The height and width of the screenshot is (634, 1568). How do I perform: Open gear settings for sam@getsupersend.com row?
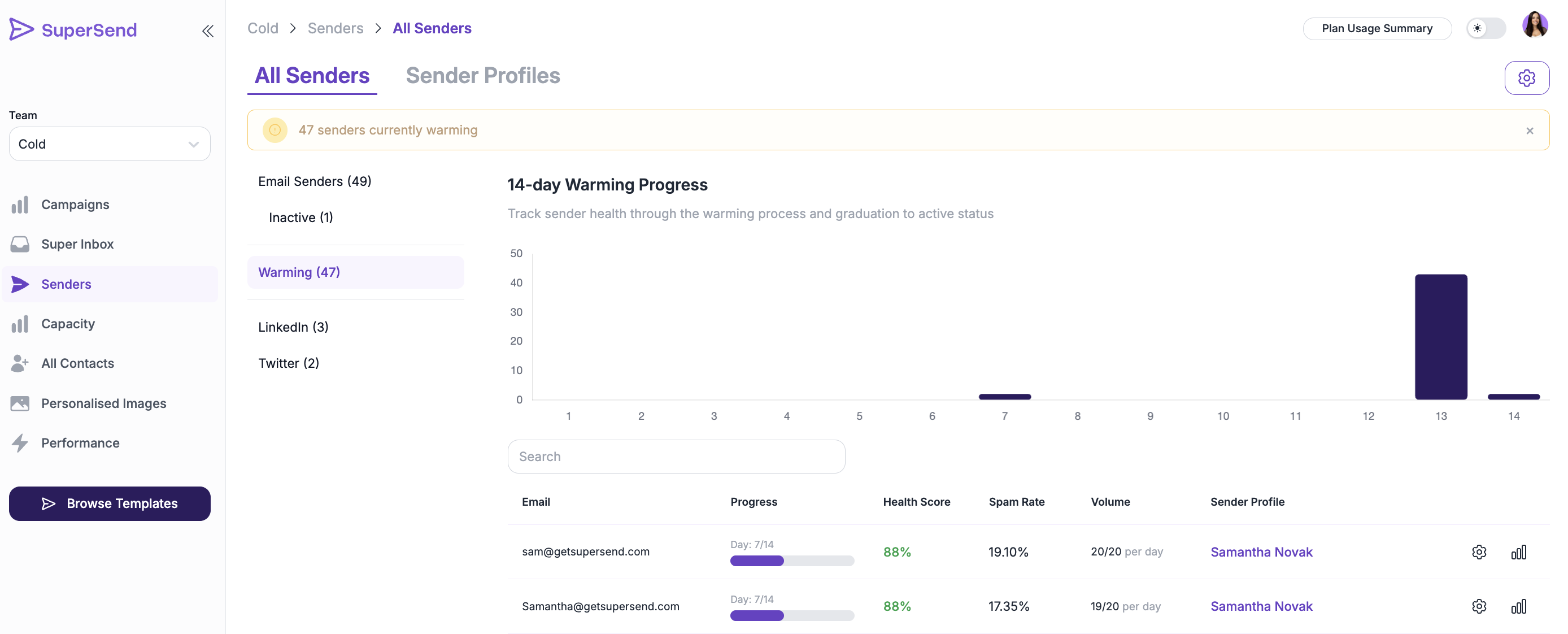coord(1479,552)
